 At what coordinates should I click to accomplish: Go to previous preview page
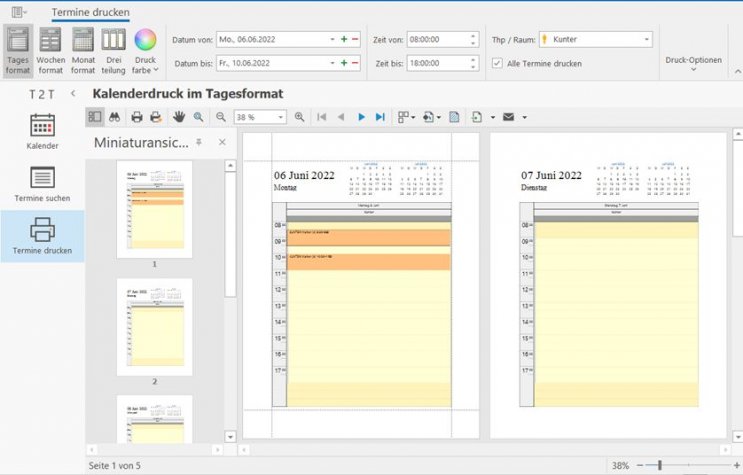coord(341,117)
